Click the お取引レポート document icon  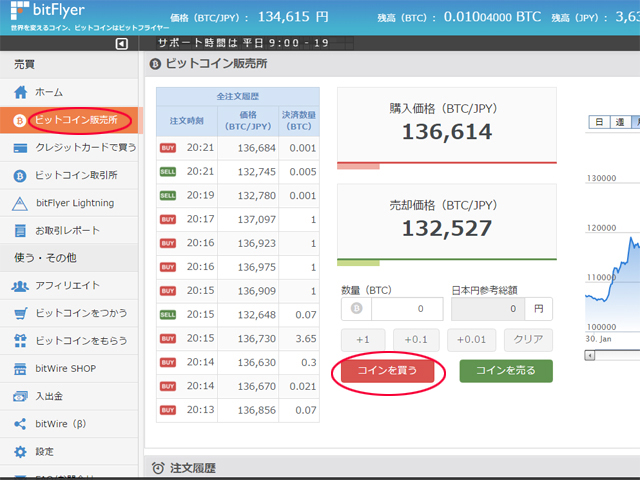pos(20,231)
